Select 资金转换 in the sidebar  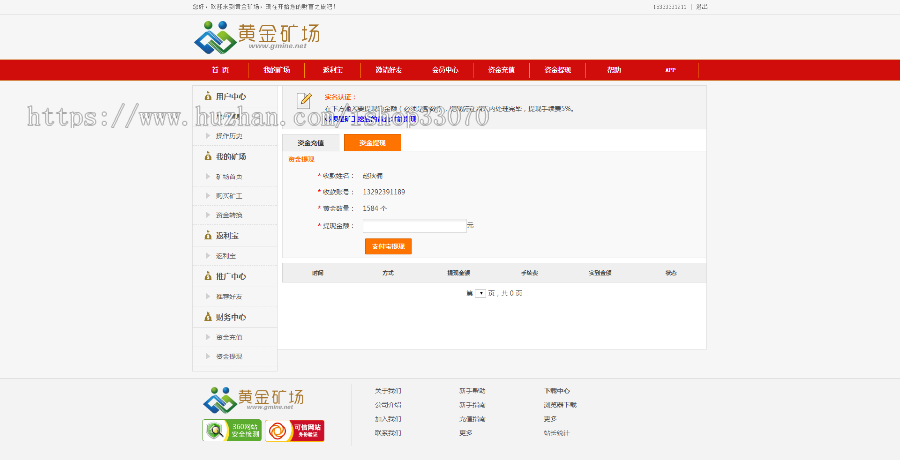point(229,215)
